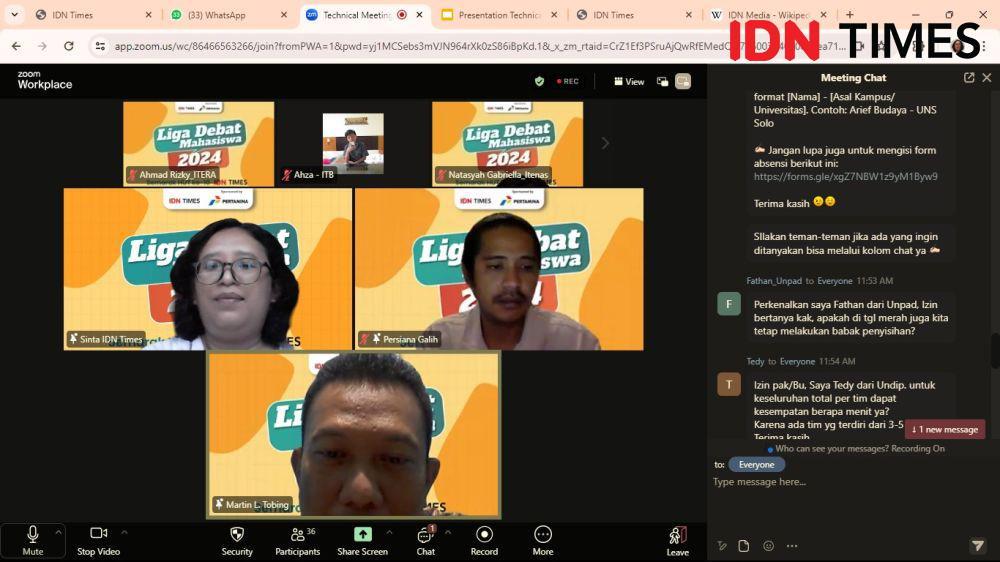Select Persiana Galih video tile
The image size is (1000, 562).
[x=499, y=269]
